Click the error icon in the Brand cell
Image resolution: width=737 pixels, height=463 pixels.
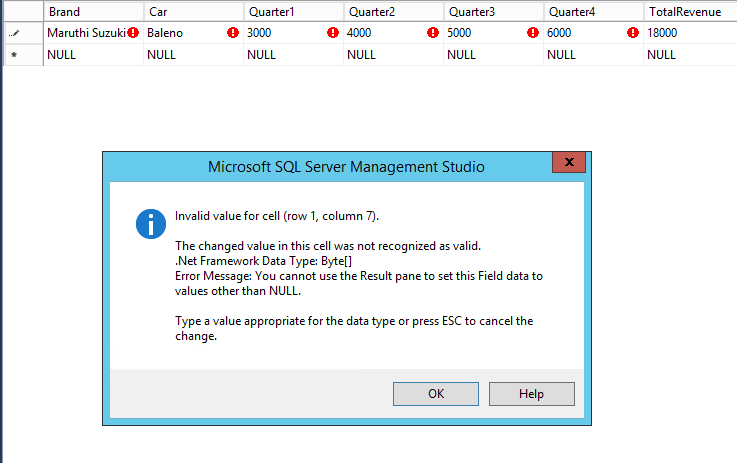pyautogui.click(x=133, y=32)
